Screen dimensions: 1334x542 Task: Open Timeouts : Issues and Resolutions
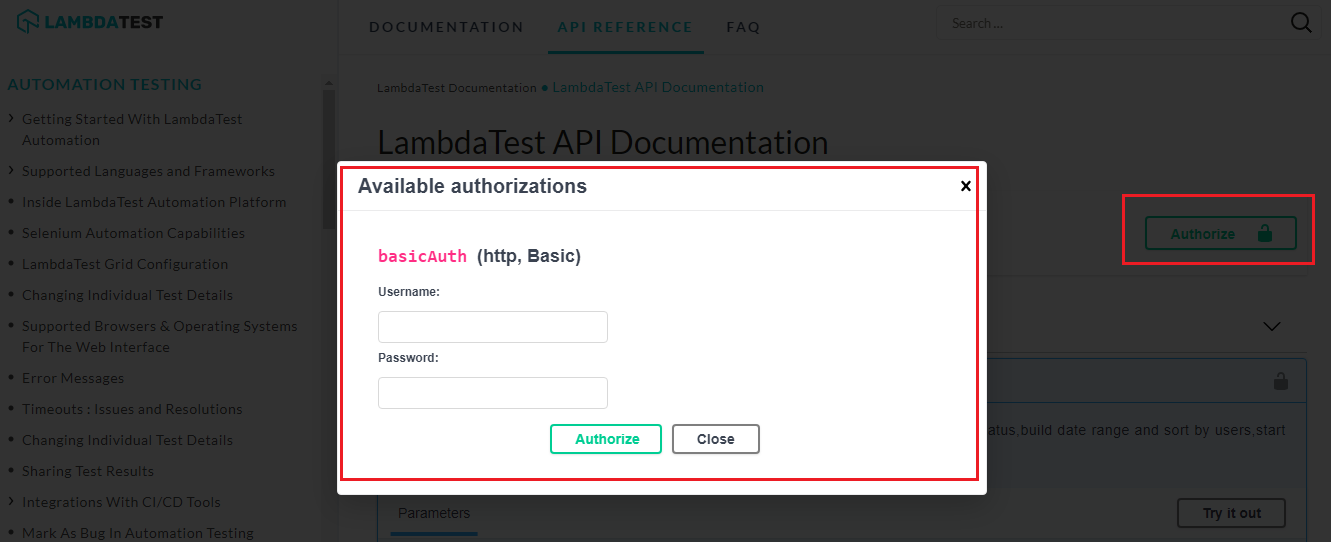(132, 409)
